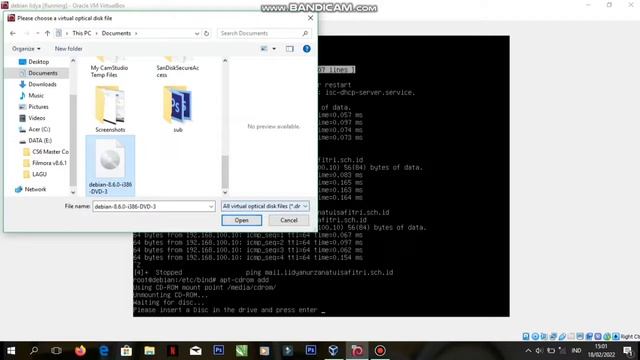Open taskbar Search

click(x=34, y=351)
